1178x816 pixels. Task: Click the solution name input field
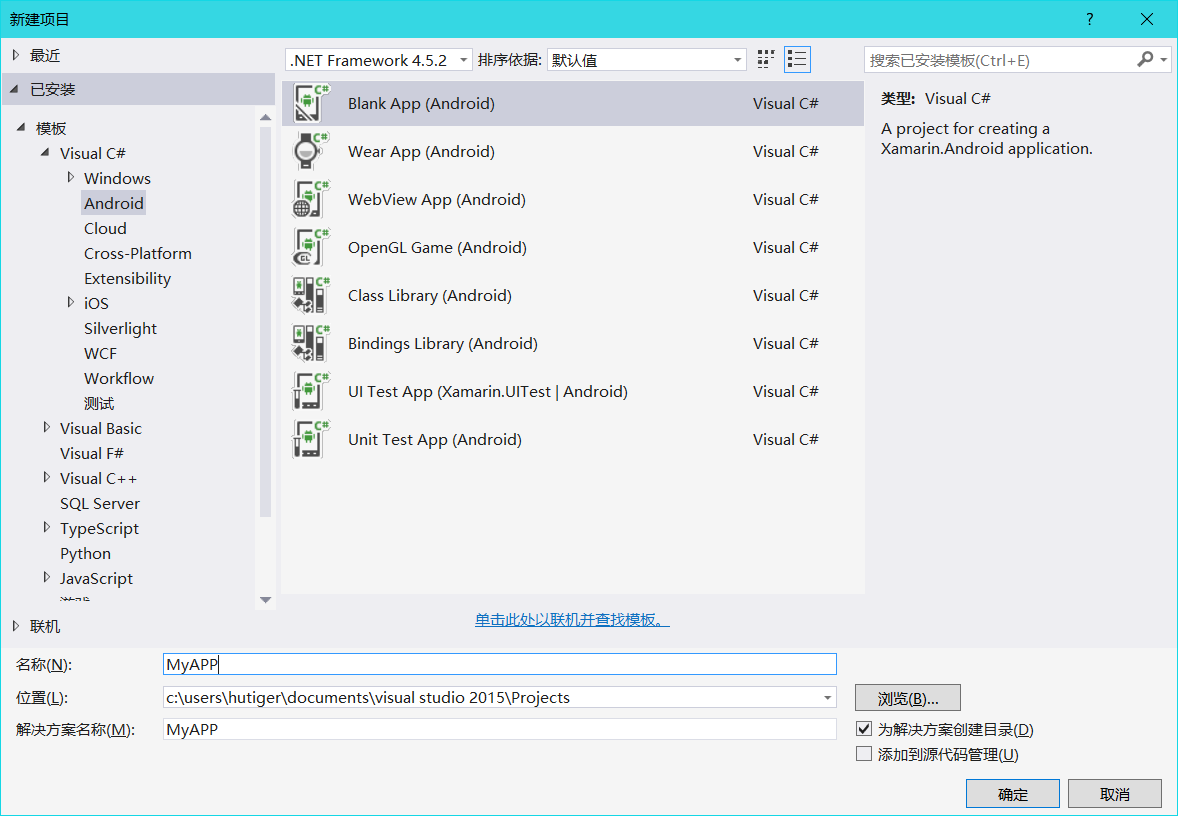click(500, 729)
